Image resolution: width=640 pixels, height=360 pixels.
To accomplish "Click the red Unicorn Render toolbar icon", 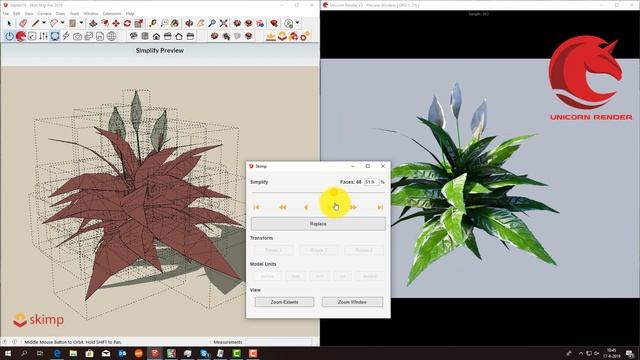I will tap(20, 36).
